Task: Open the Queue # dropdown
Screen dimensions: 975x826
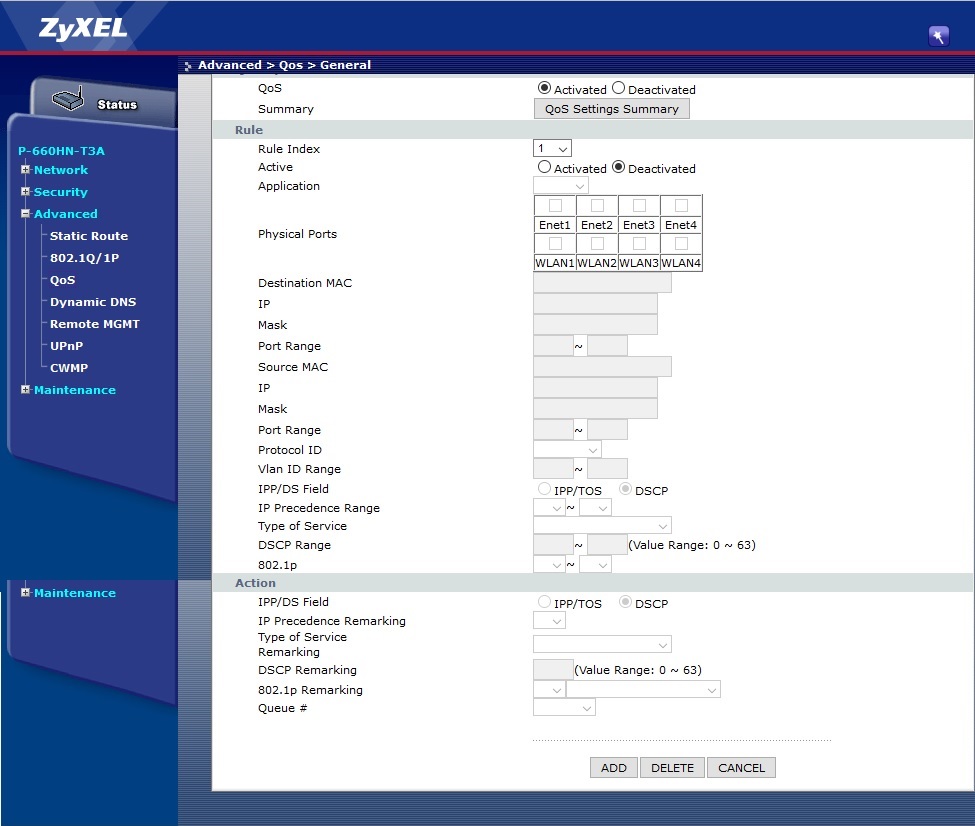Action: [x=564, y=708]
